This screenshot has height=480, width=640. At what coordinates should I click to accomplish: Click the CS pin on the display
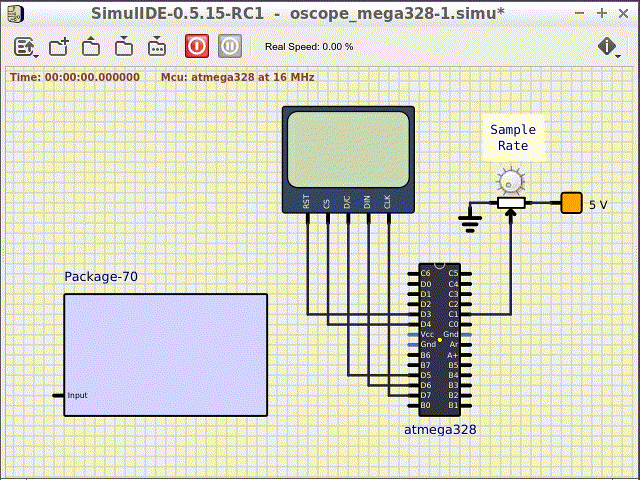[x=328, y=219]
